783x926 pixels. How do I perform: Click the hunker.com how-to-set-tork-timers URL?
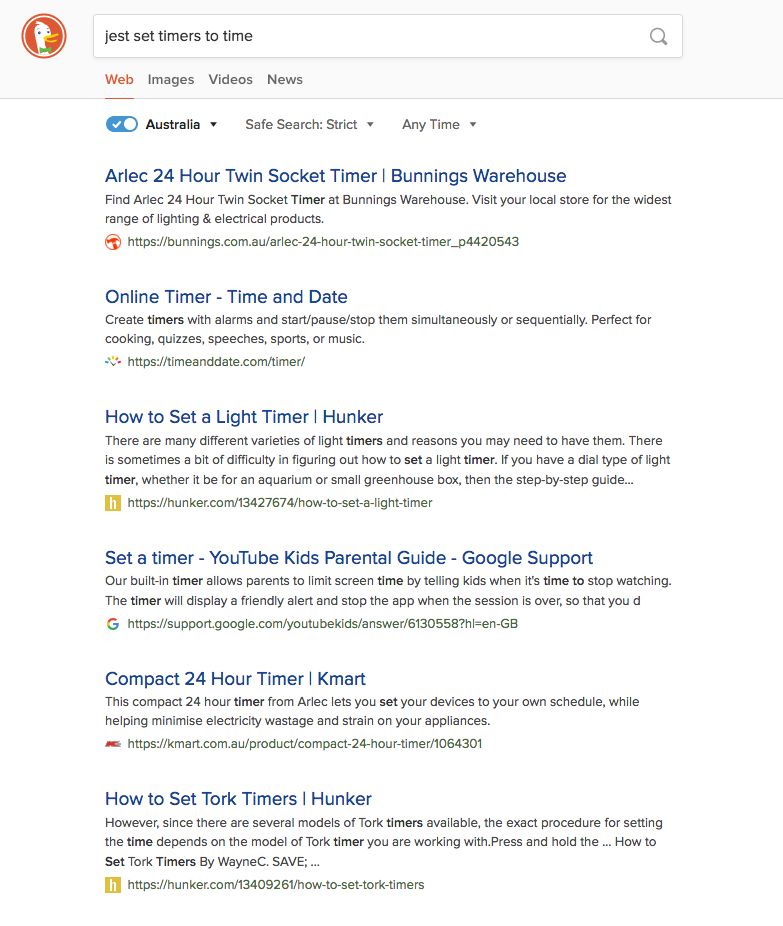276,885
